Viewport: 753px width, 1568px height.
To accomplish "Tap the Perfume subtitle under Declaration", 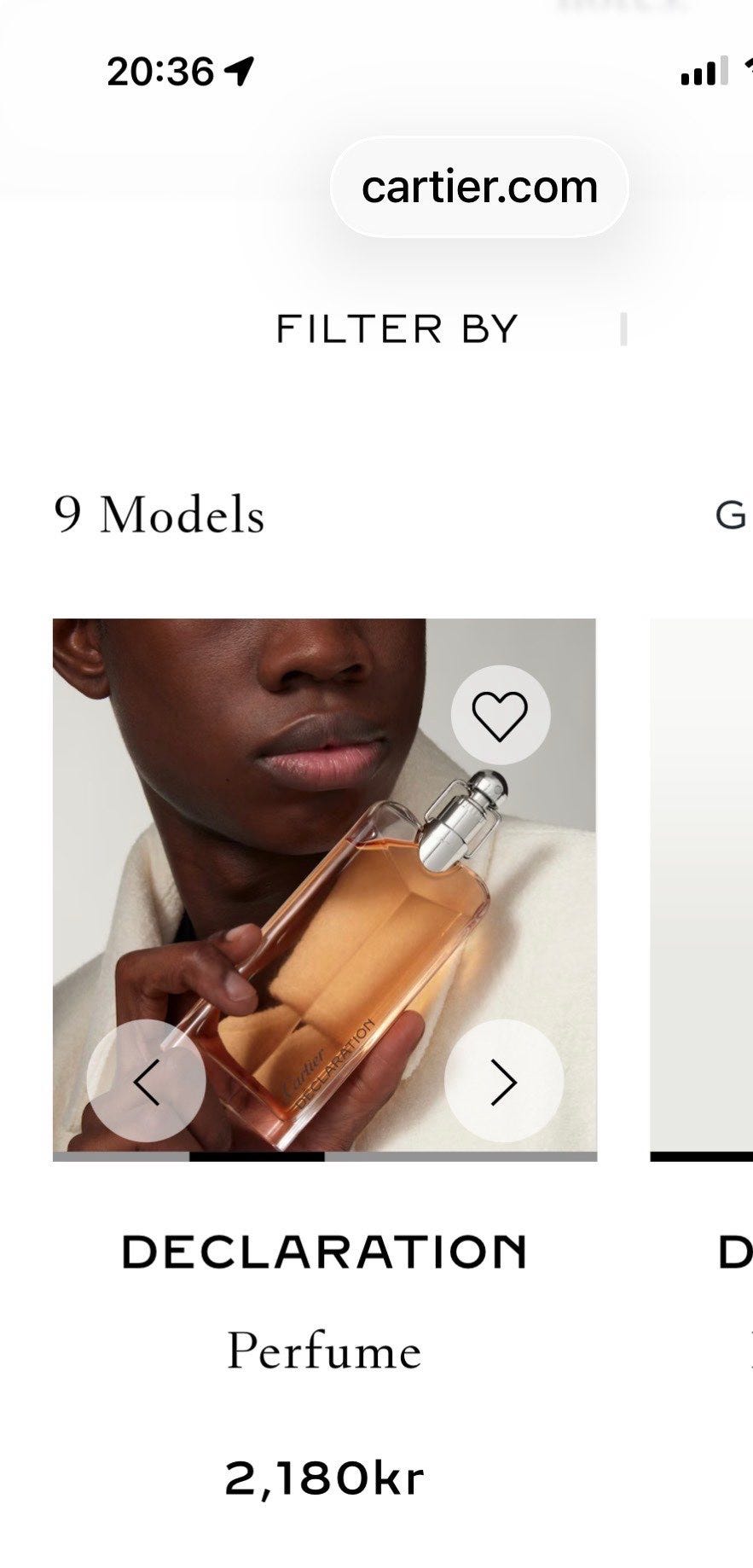I will click(x=325, y=1351).
